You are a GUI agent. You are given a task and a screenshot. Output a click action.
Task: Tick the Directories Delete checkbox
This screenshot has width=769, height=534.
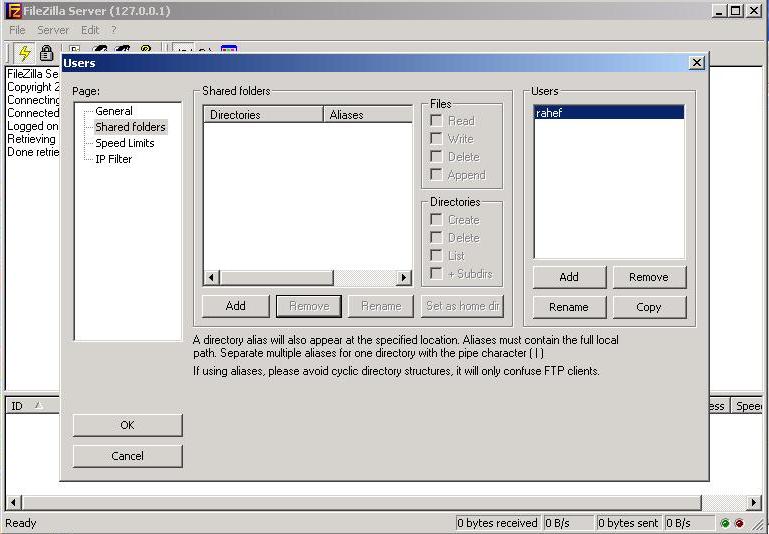click(436, 237)
